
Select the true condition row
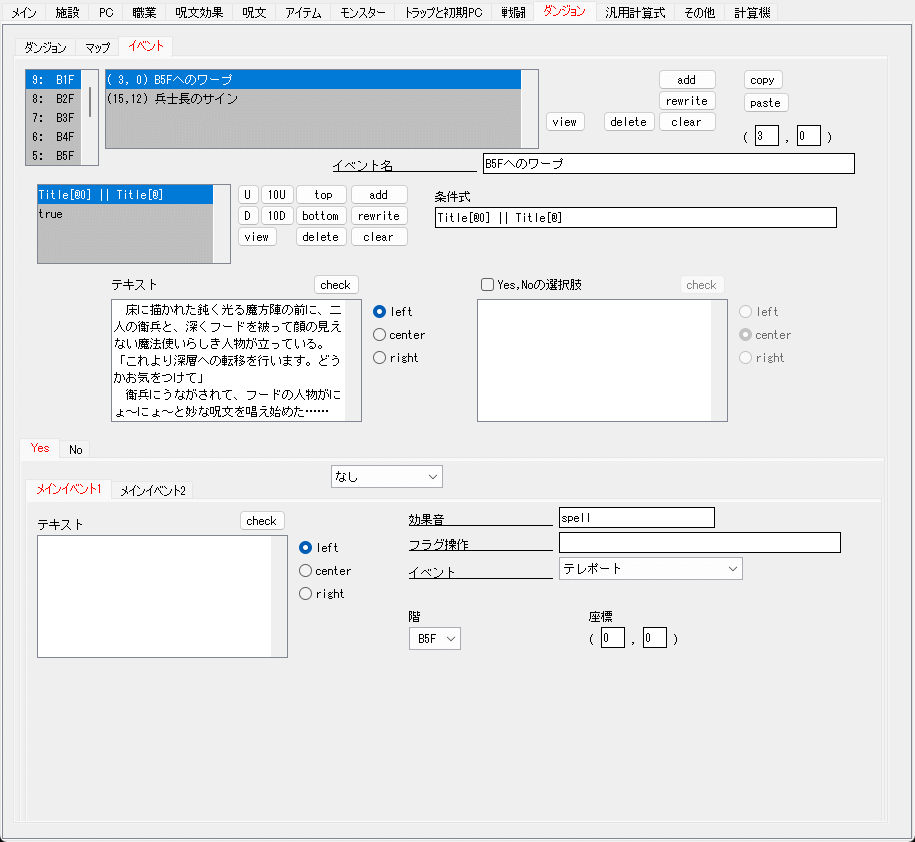coord(125,214)
